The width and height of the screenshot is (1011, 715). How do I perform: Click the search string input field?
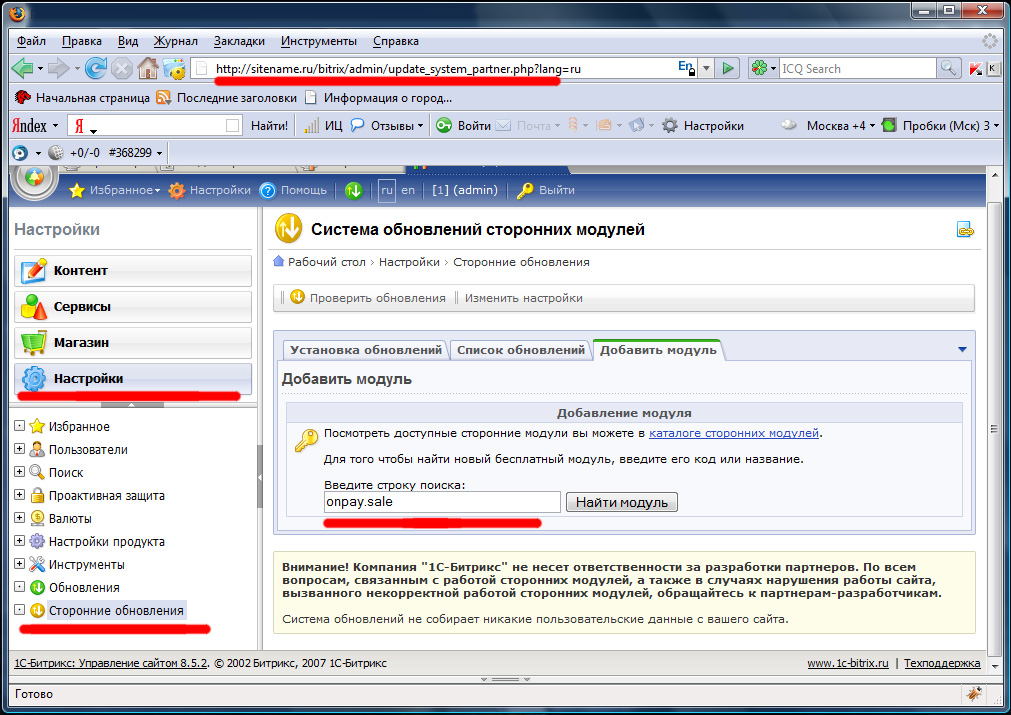point(441,502)
